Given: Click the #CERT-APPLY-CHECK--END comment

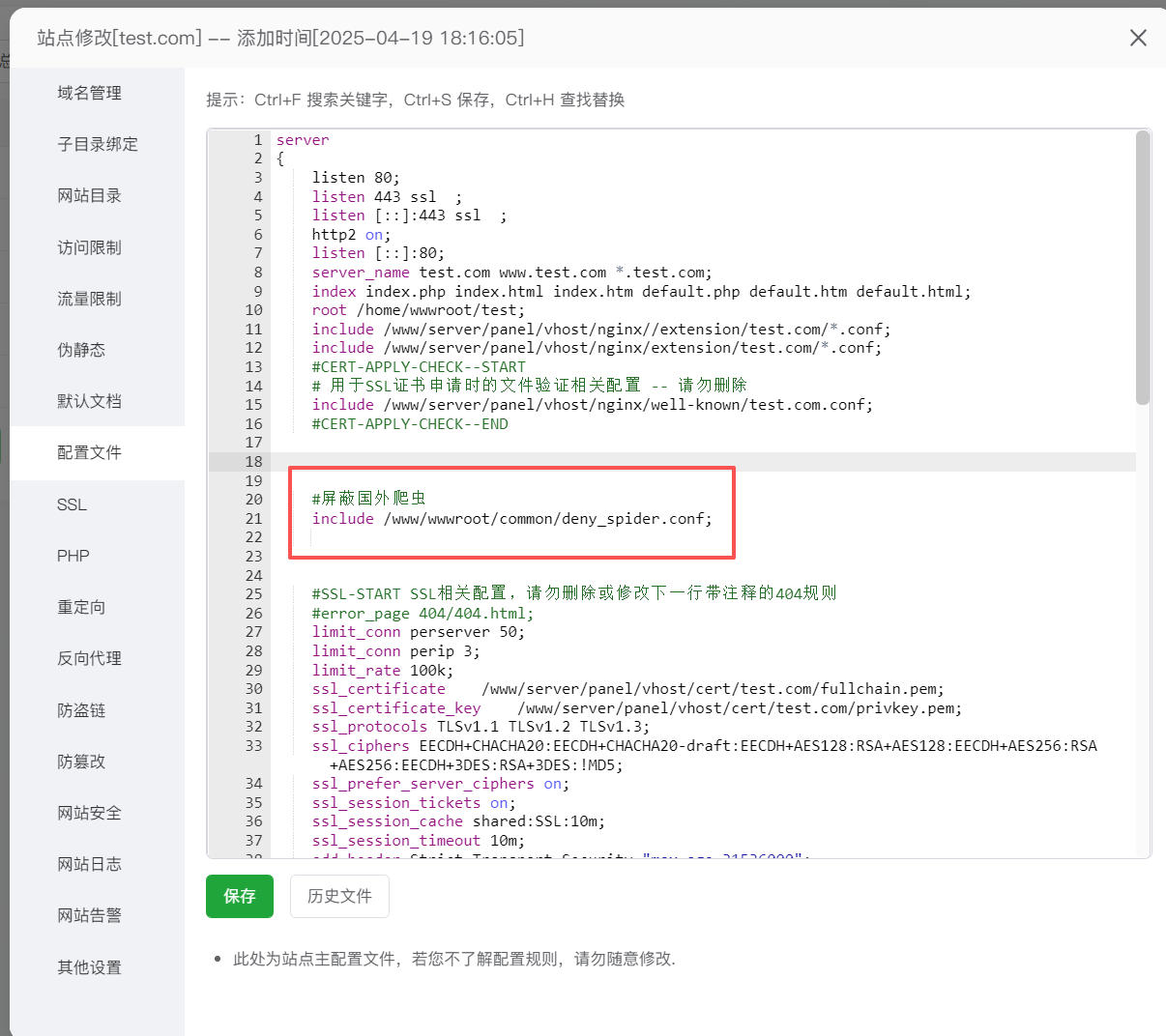Looking at the screenshot, I should pos(410,424).
